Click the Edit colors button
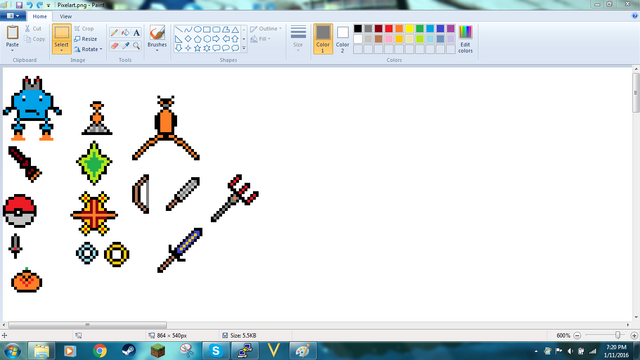 (x=465, y=39)
